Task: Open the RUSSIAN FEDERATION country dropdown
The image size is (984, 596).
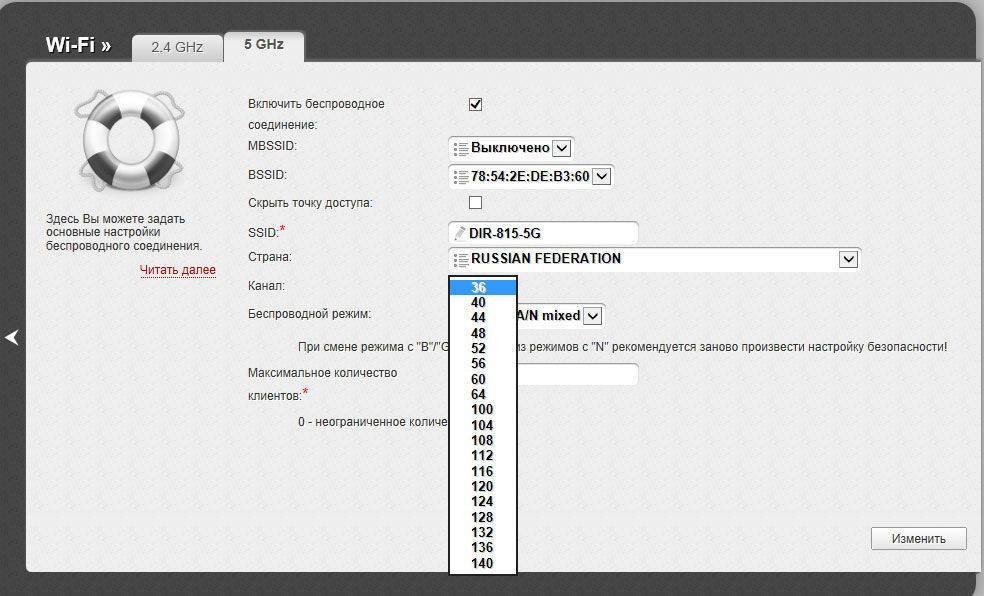Action: [848, 259]
